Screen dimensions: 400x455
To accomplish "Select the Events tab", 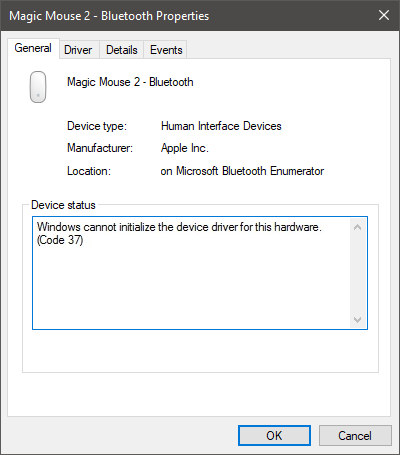I will [166, 50].
